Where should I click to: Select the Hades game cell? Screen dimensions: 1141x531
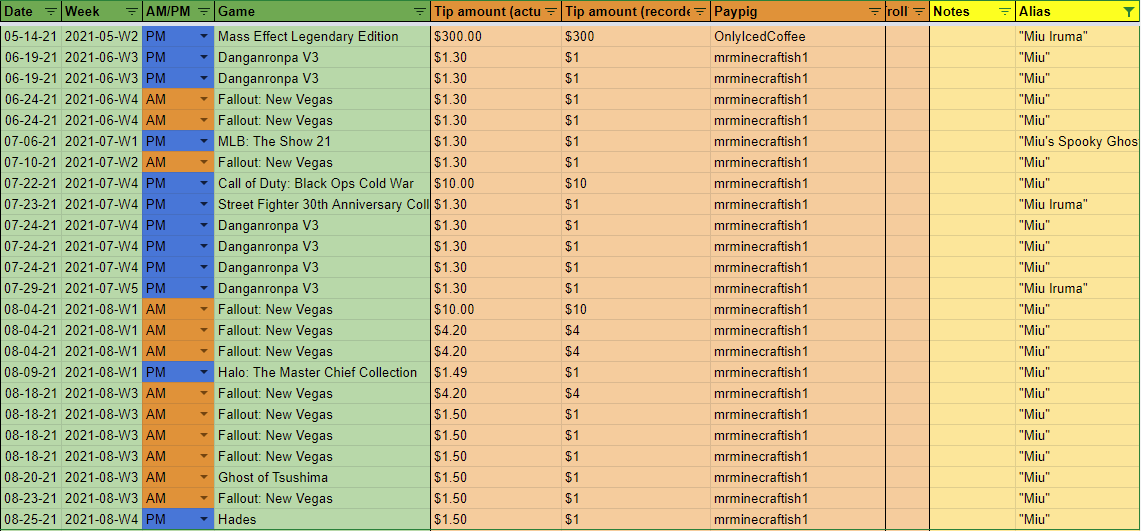coord(322,519)
